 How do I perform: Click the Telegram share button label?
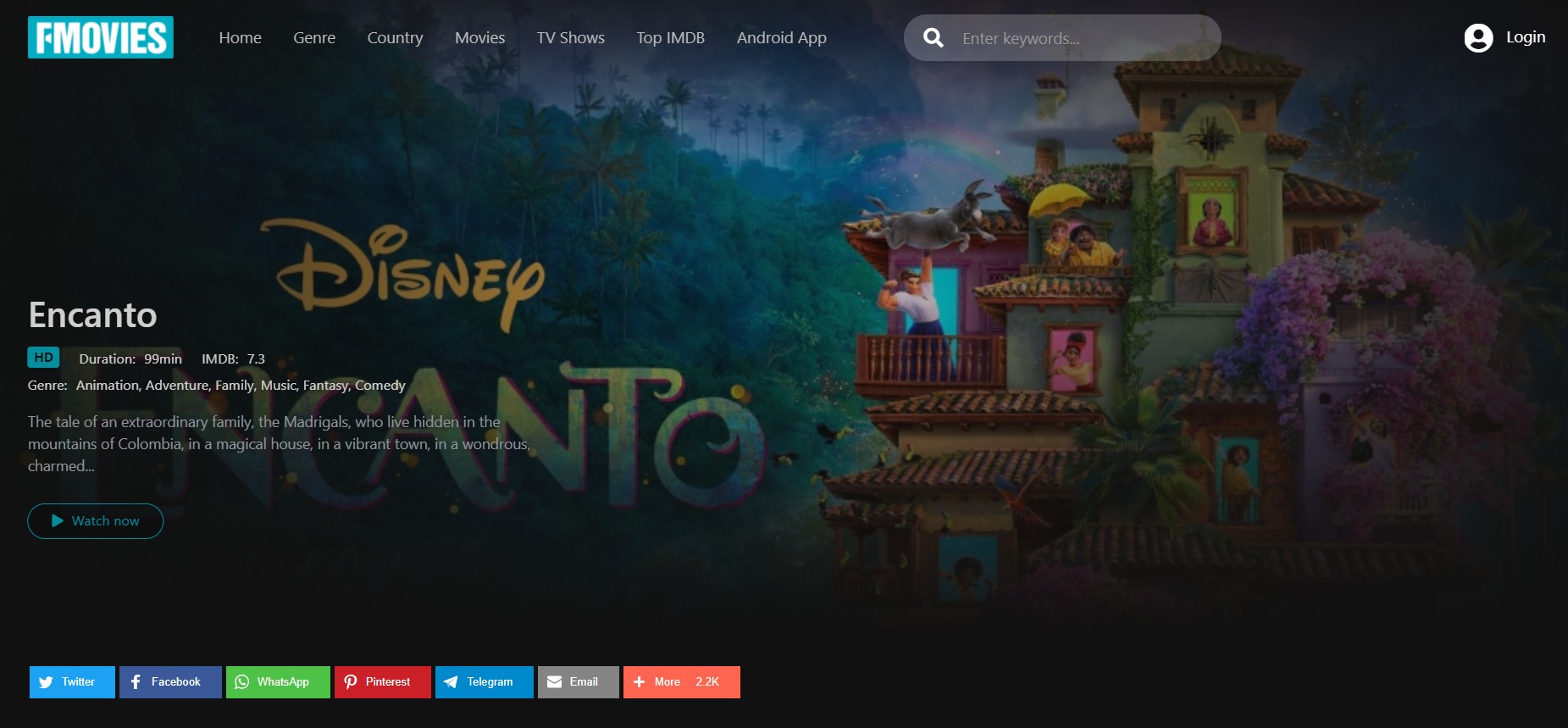click(x=490, y=682)
